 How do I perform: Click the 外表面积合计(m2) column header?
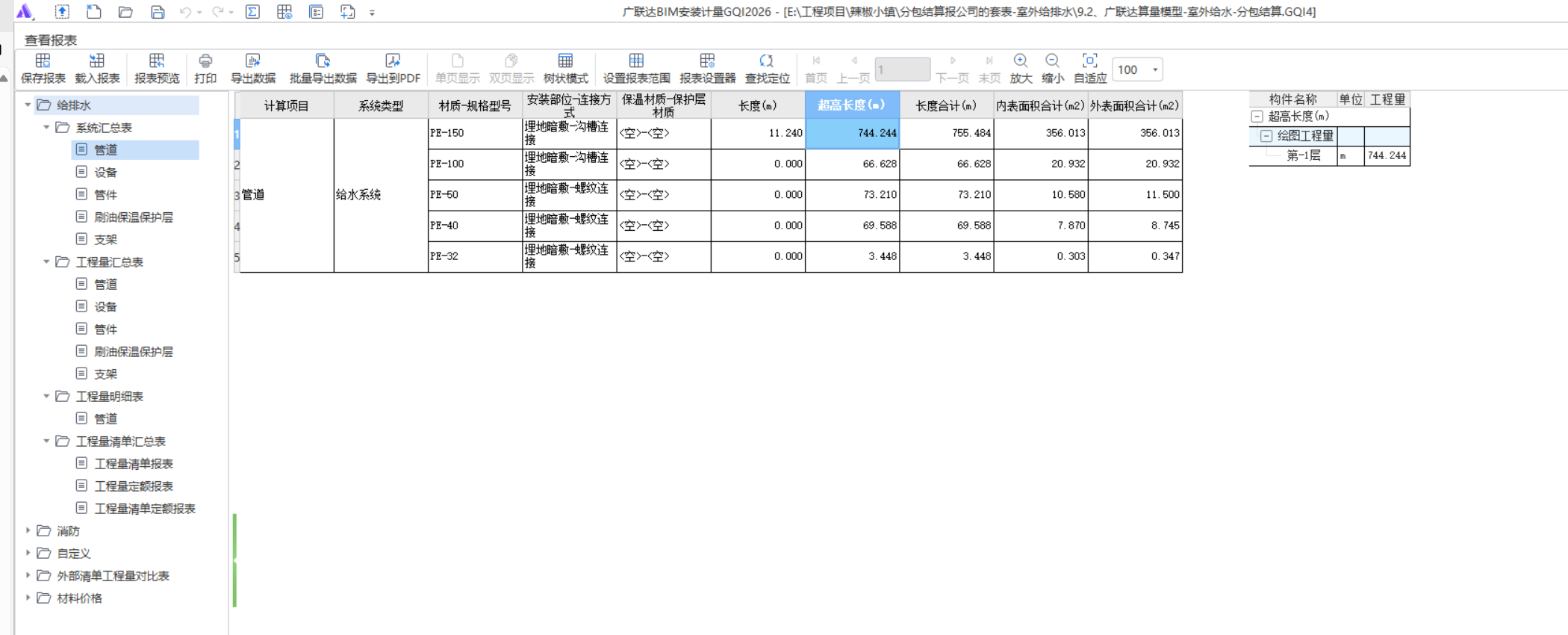1135,105
